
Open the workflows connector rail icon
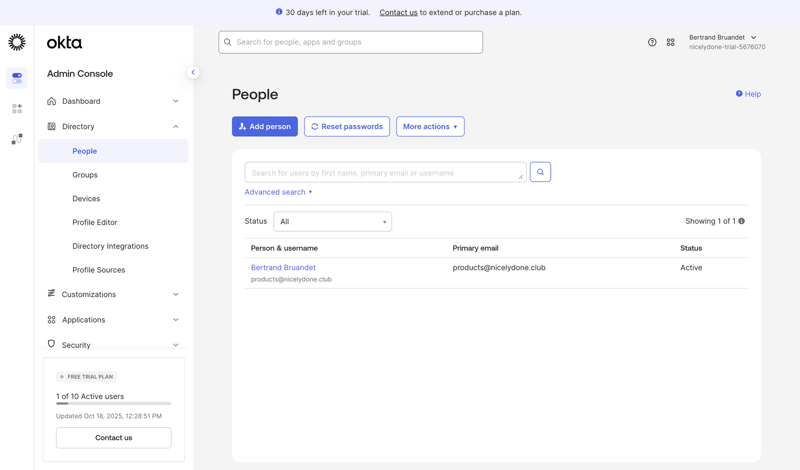[17, 139]
